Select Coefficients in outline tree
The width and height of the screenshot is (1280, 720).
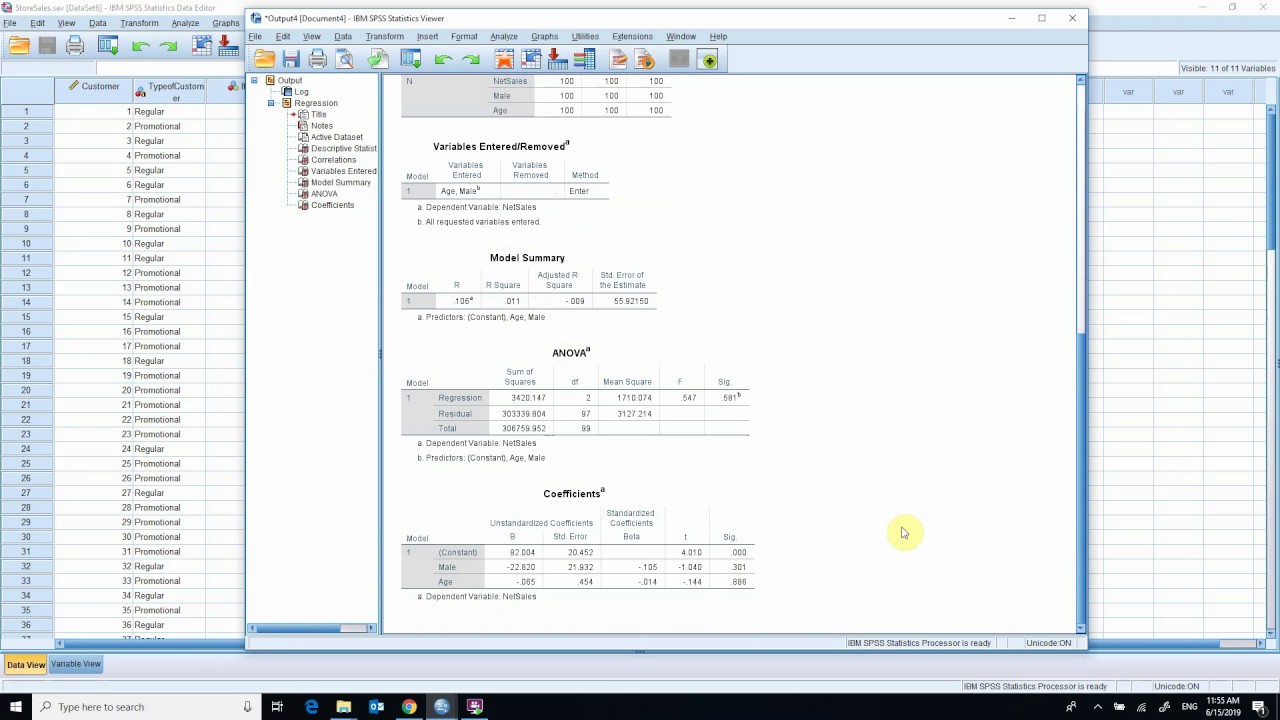pos(332,205)
